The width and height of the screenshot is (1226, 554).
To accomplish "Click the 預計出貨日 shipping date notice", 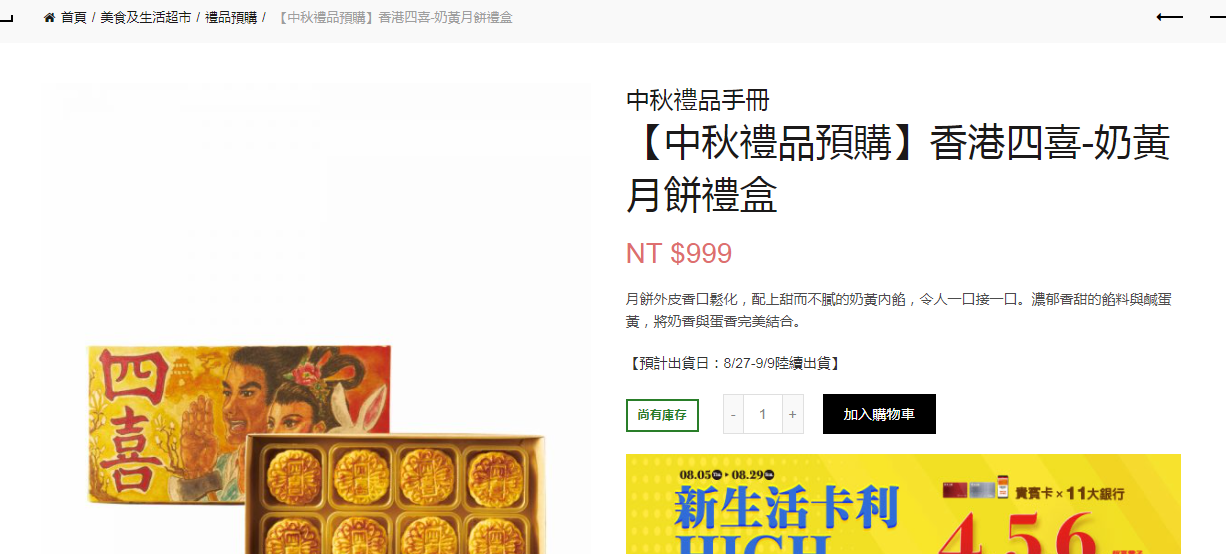I will click(x=733, y=363).
